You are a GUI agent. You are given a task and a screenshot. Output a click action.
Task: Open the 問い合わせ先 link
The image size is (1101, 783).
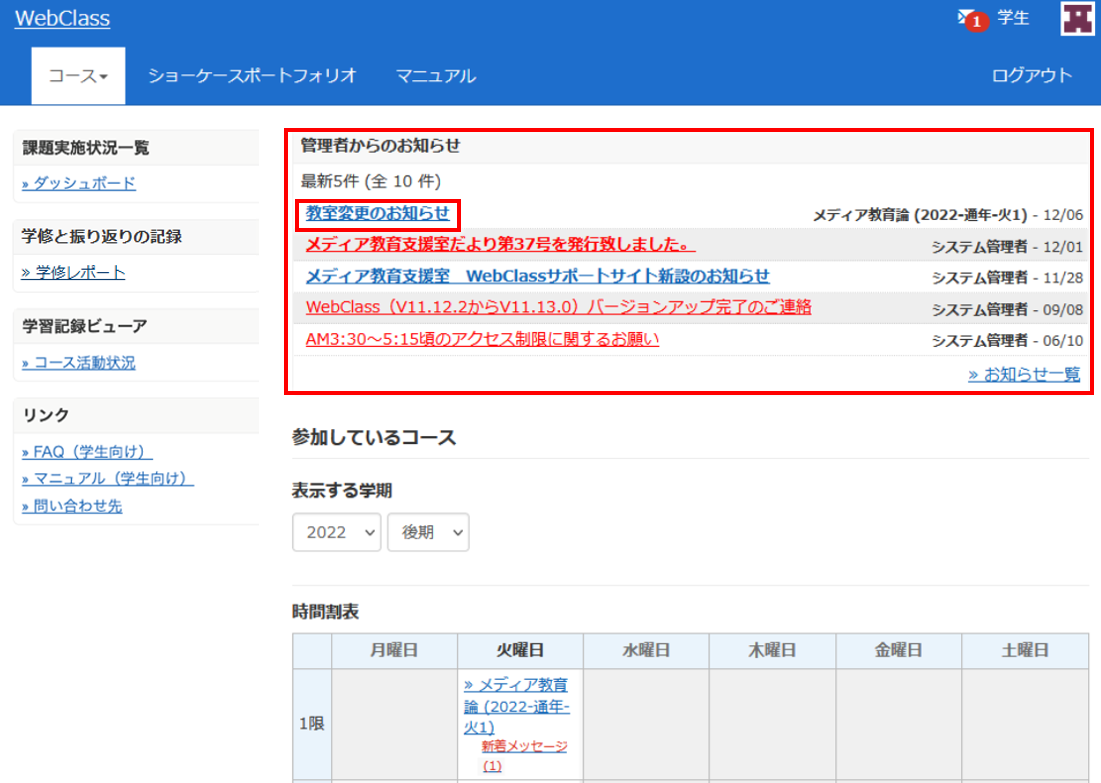point(72,506)
